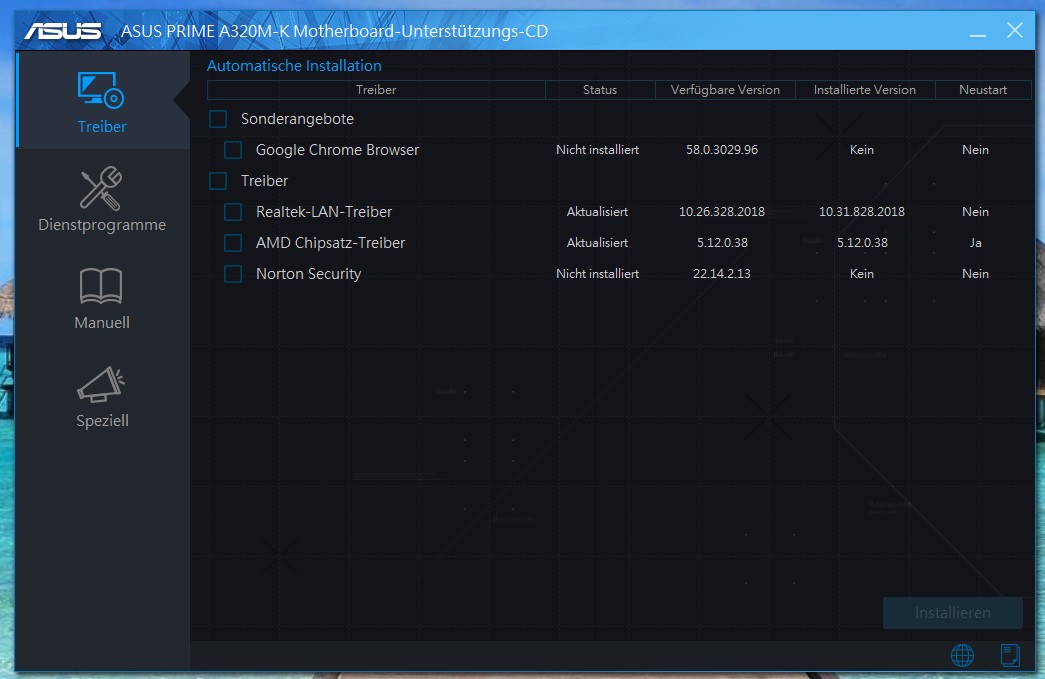Image resolution: width=1045 pixels, height=679 pixels.
Task: Select the AMD Chipsatz-Treiber row name
Action: pos(331,243)
